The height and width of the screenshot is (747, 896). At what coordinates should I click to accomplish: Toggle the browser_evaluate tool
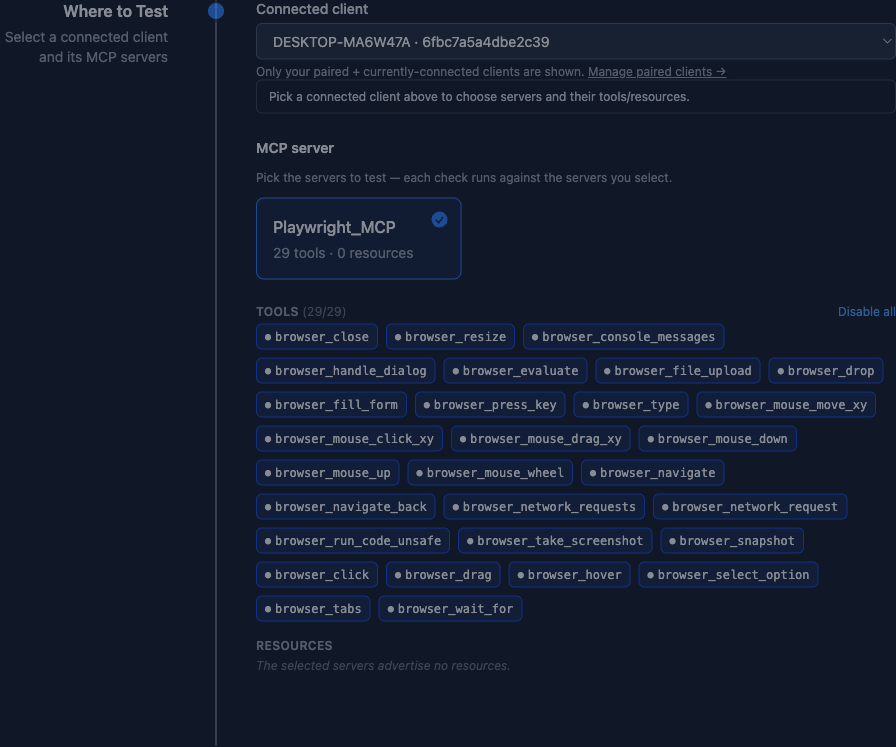click(x=515, y=370)
